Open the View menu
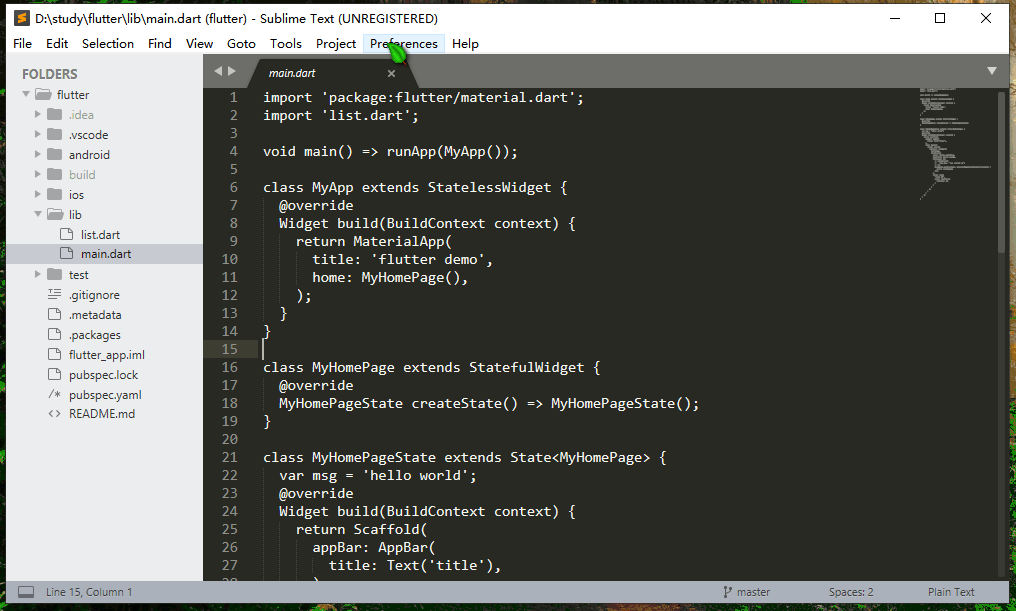This screenshot has width=1016, height=611. coord(199,43)
